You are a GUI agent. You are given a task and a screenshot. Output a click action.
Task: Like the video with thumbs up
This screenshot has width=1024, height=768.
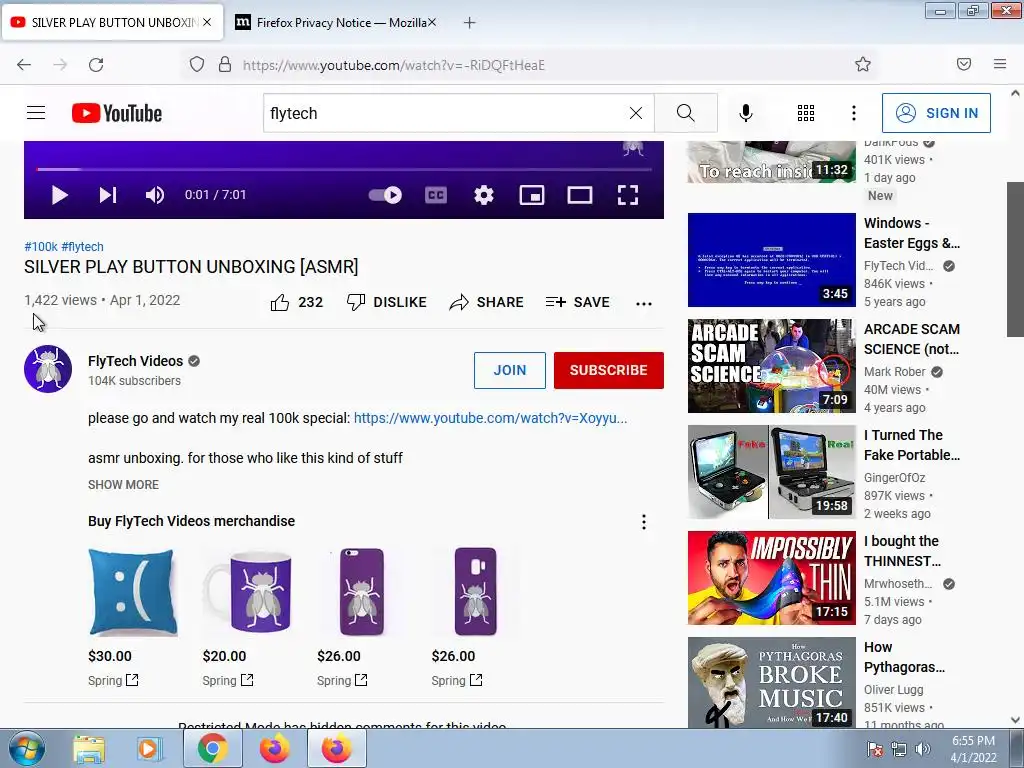point(296,302)
